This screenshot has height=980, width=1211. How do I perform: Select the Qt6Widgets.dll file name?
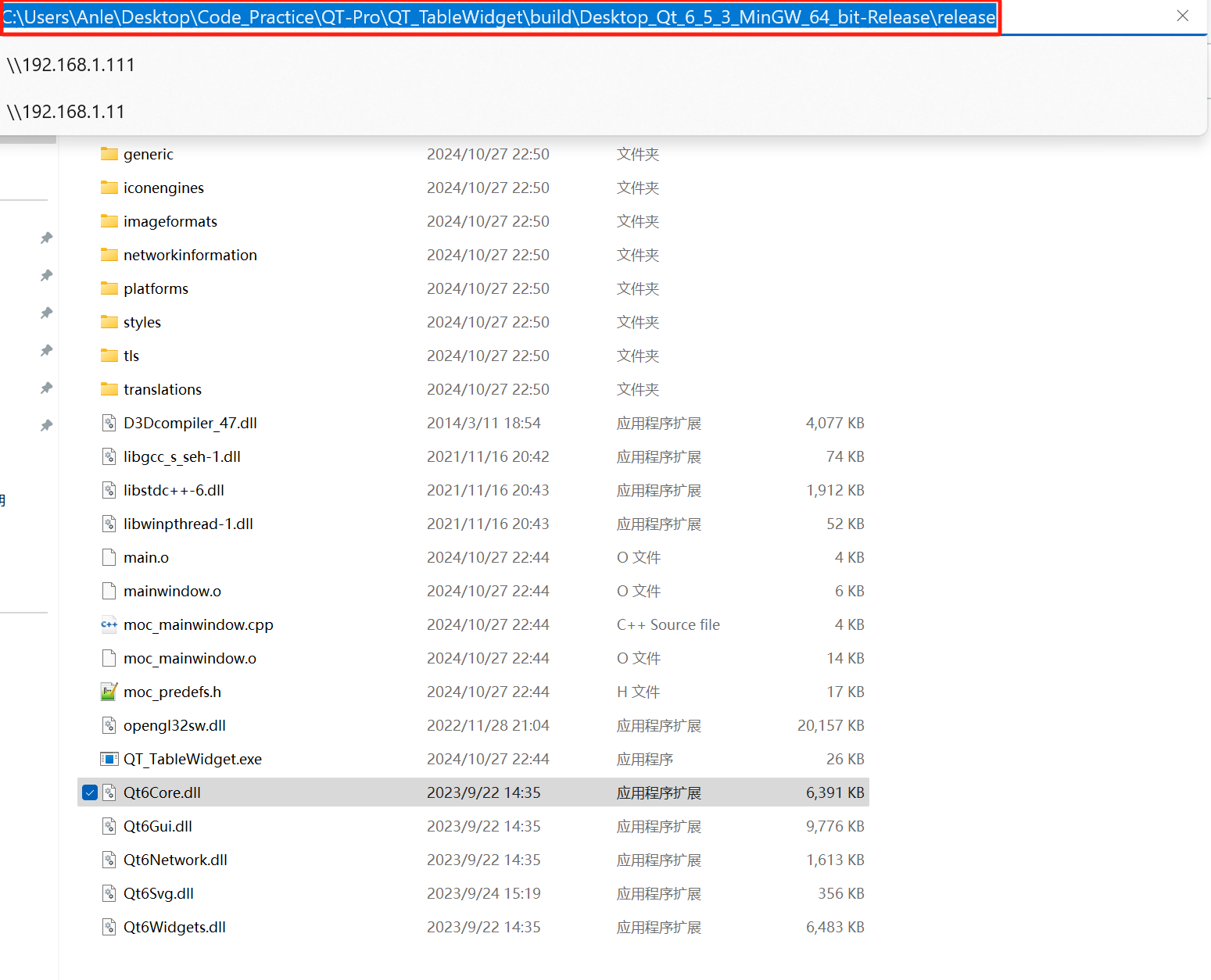[174, 927]
